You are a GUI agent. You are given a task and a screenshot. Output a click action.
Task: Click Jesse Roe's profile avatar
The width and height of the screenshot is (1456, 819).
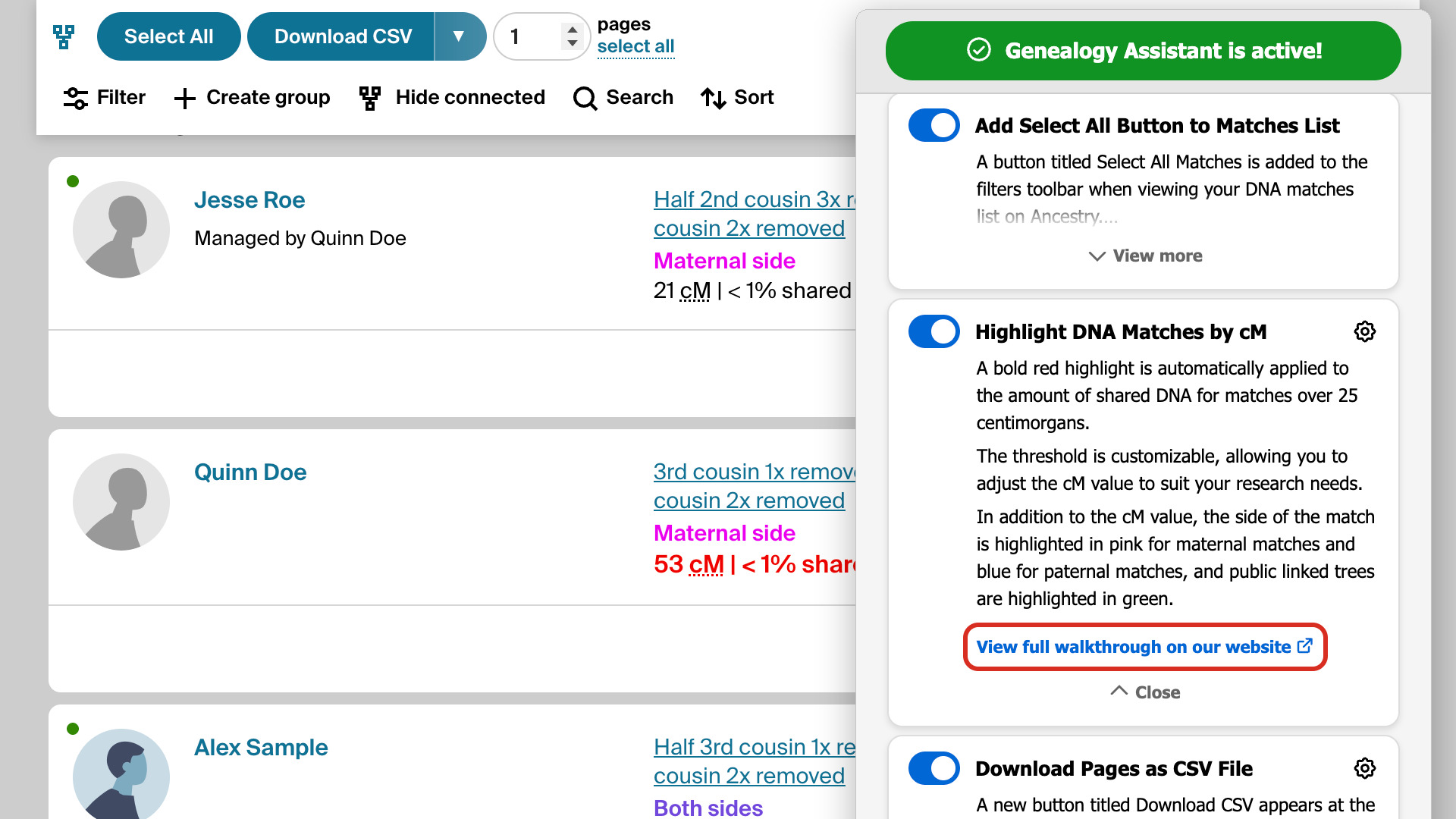coord(121,230)
